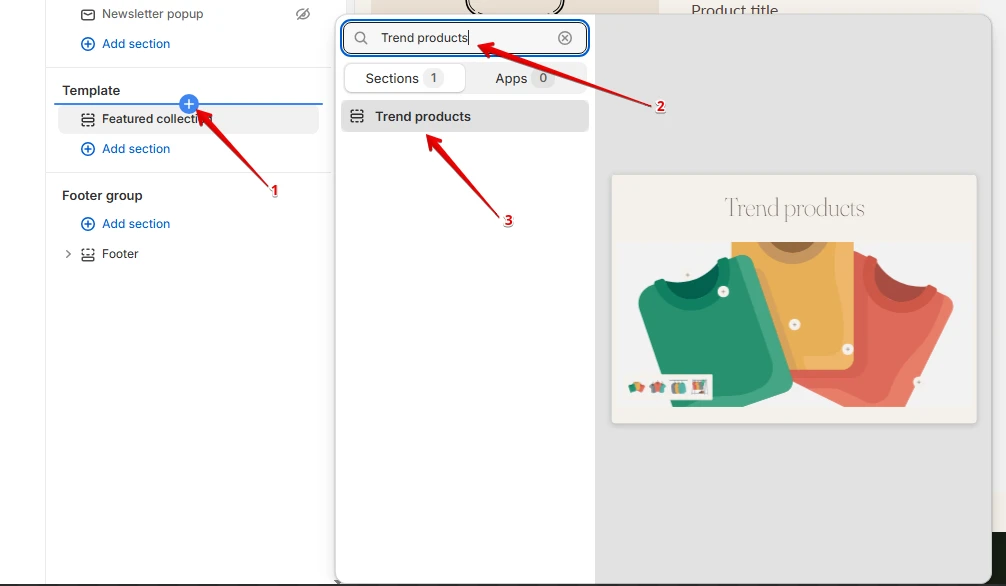Click the plus icon of Add section below Newsletter popup
This screenshot has width=1006, height=586.
tap(88, 44)
